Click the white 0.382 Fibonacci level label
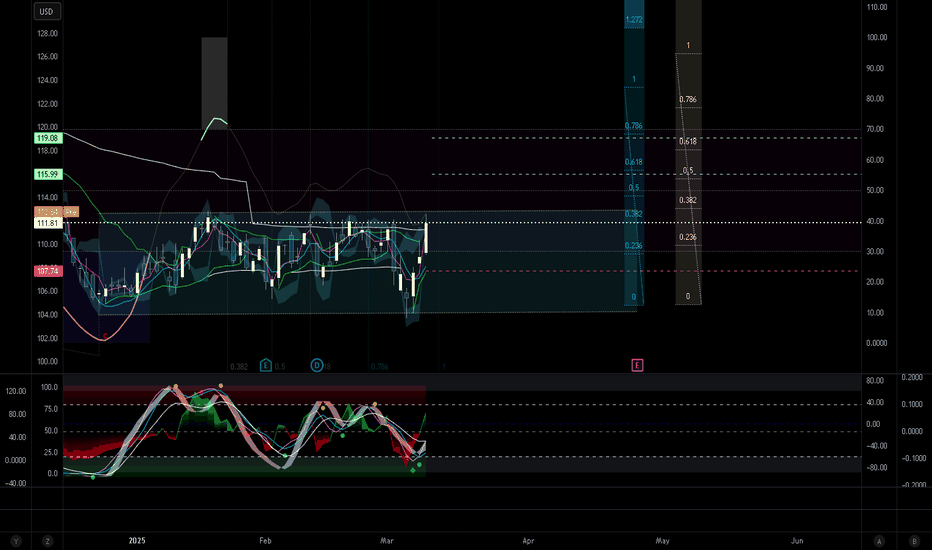 (x=688, y=200)
